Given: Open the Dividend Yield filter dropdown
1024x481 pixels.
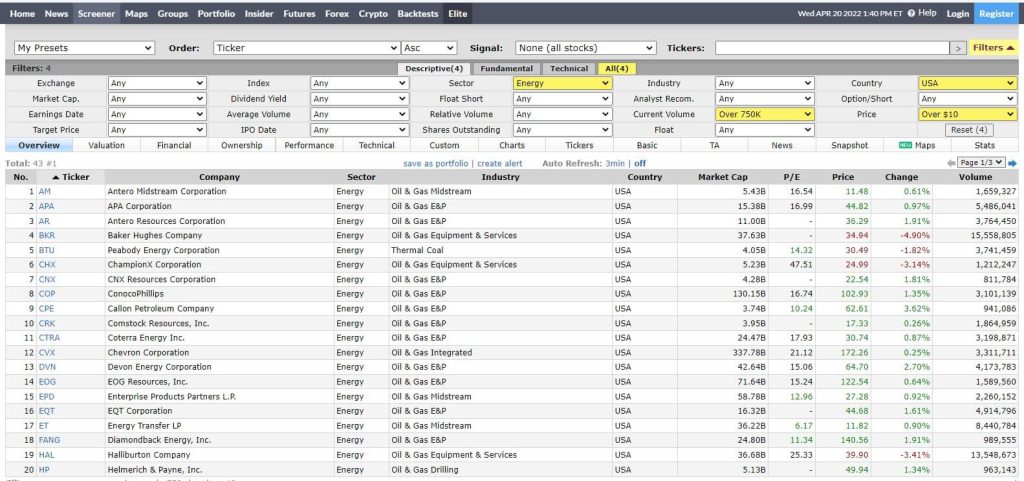Looking at the screenshot, I should [x=360, y=99].
